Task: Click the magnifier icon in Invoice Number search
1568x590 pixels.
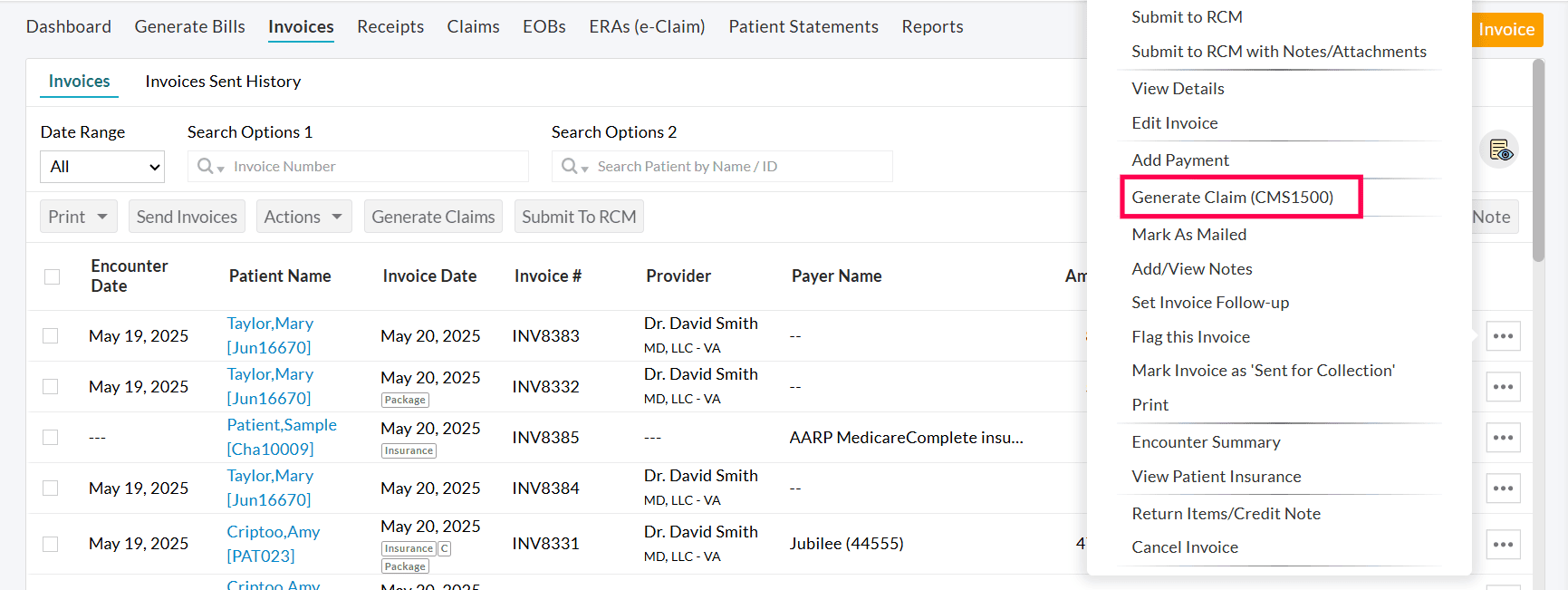Action: [204, 166]
